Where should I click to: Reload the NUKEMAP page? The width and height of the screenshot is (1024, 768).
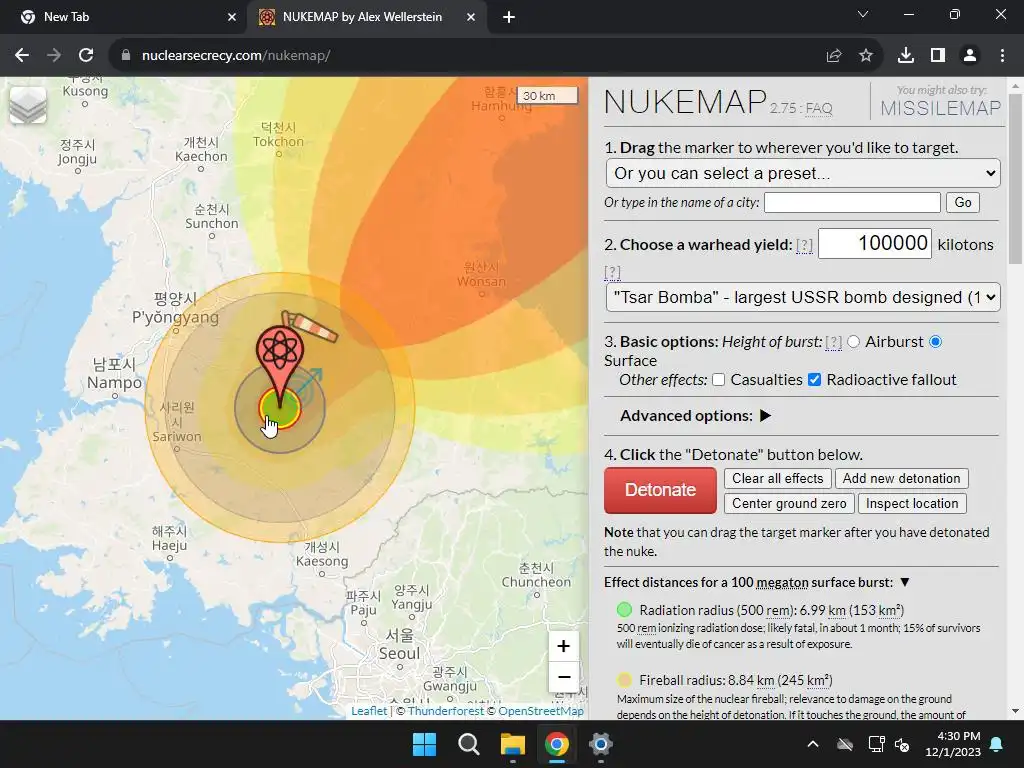(86, 56)
